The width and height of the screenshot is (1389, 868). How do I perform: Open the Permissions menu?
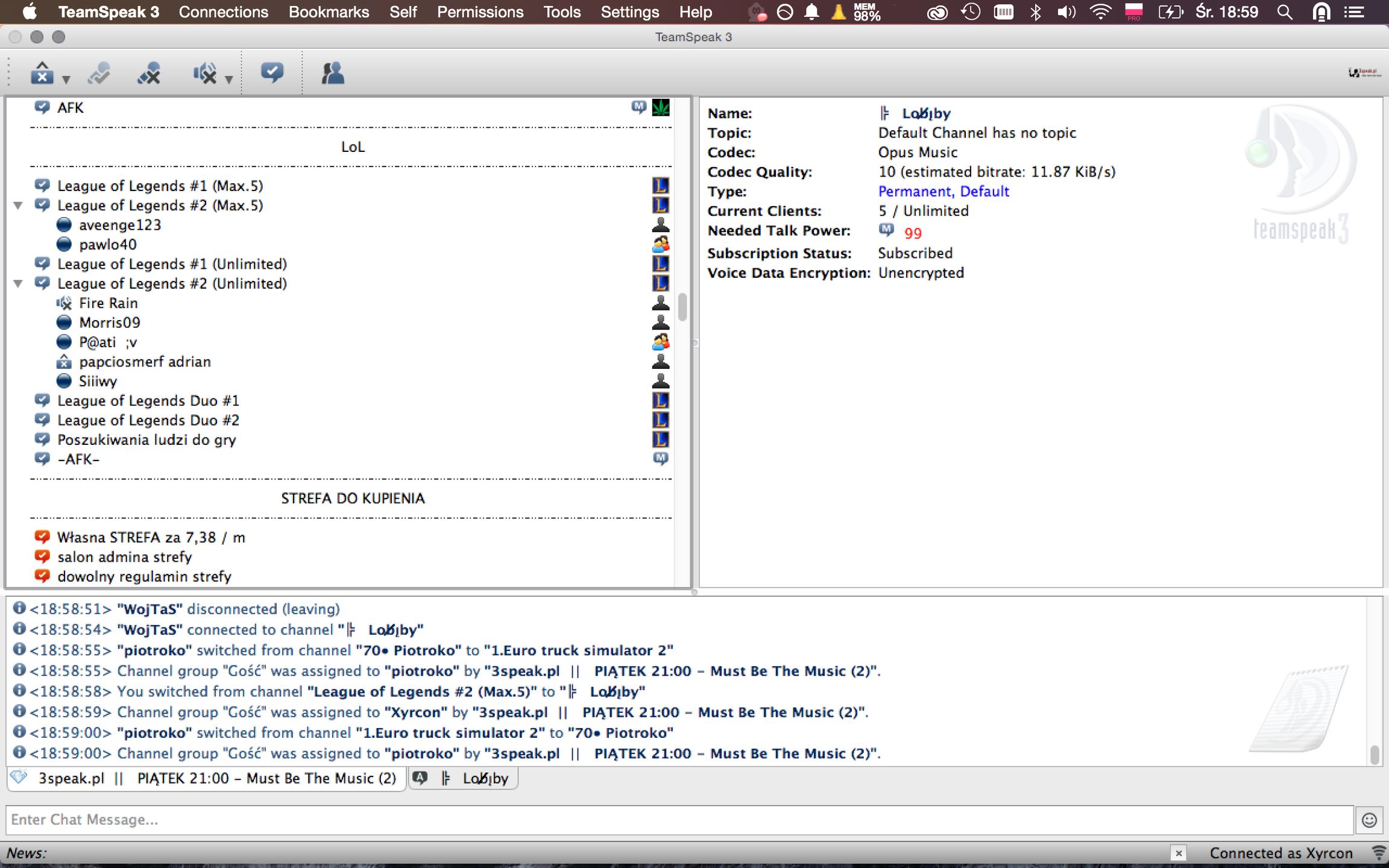[480, 12]
